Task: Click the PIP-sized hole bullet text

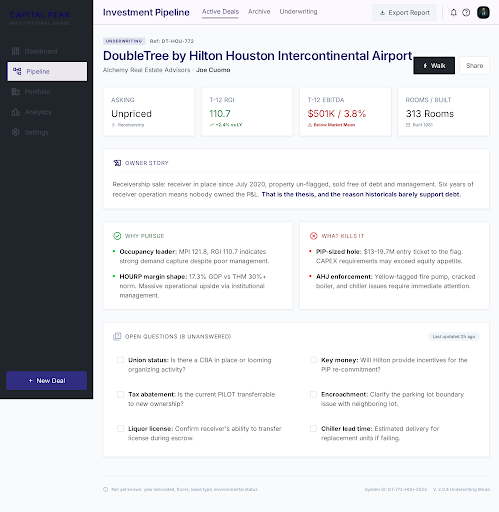Action: (x=389, y=256)
